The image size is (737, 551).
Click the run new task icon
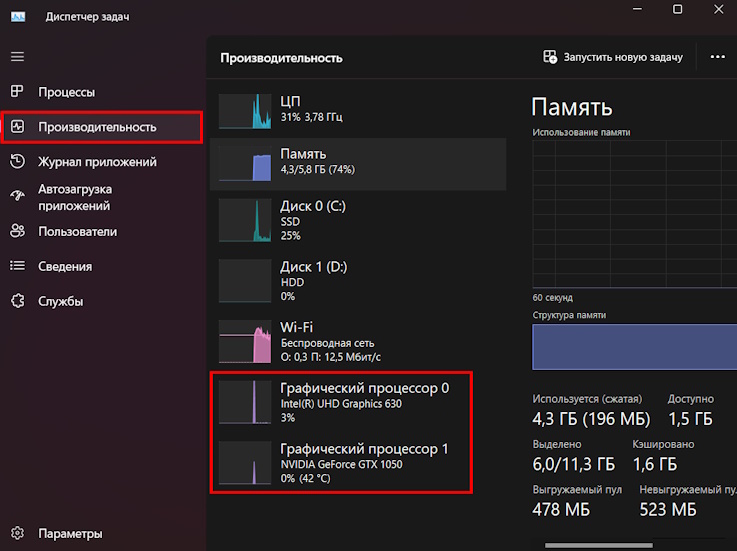[x=550, y=57]
